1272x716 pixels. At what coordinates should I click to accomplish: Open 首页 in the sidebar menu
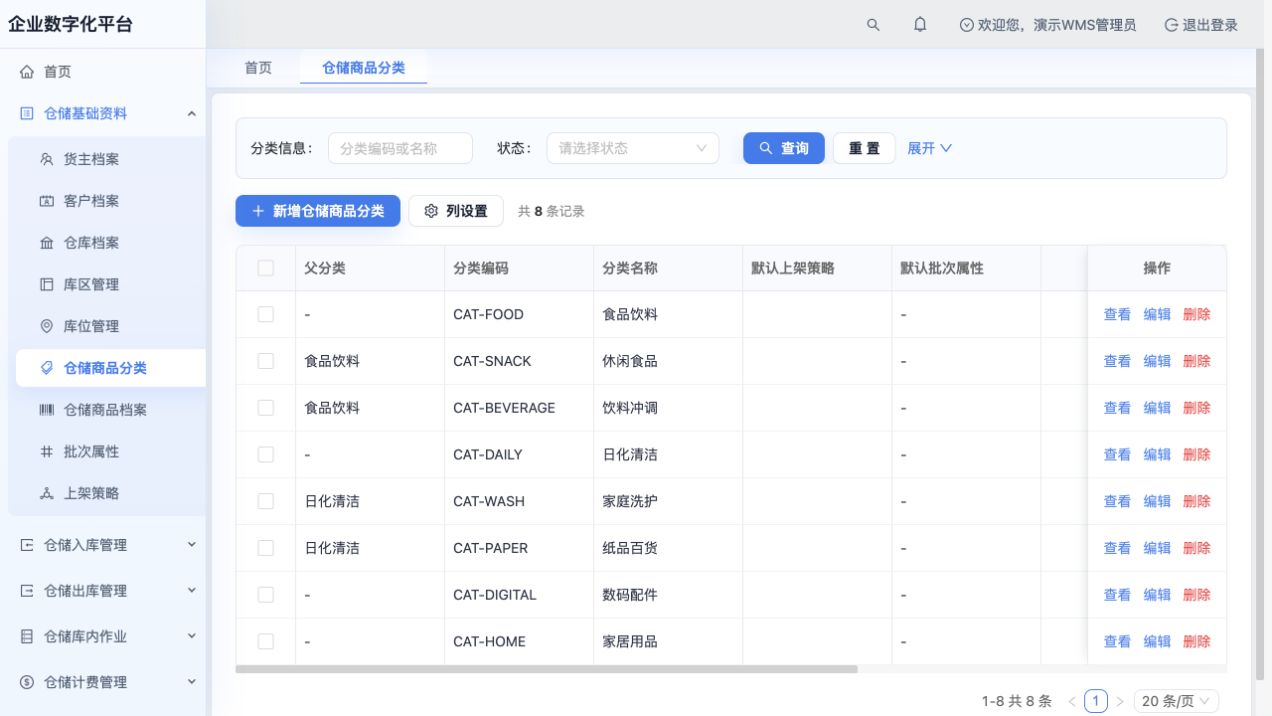click(103, 72)
